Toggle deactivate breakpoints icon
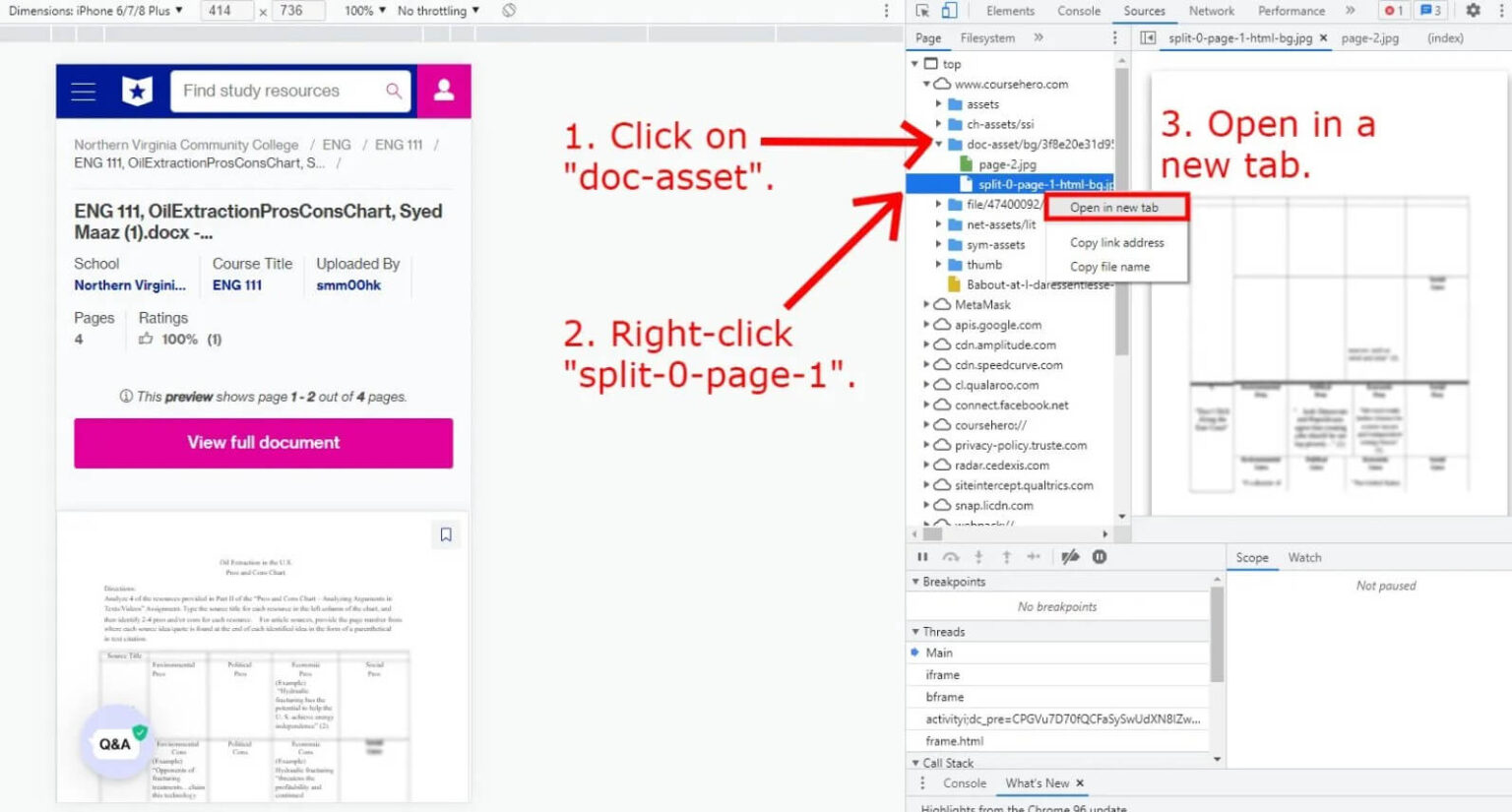 (x=1070, y=557)
